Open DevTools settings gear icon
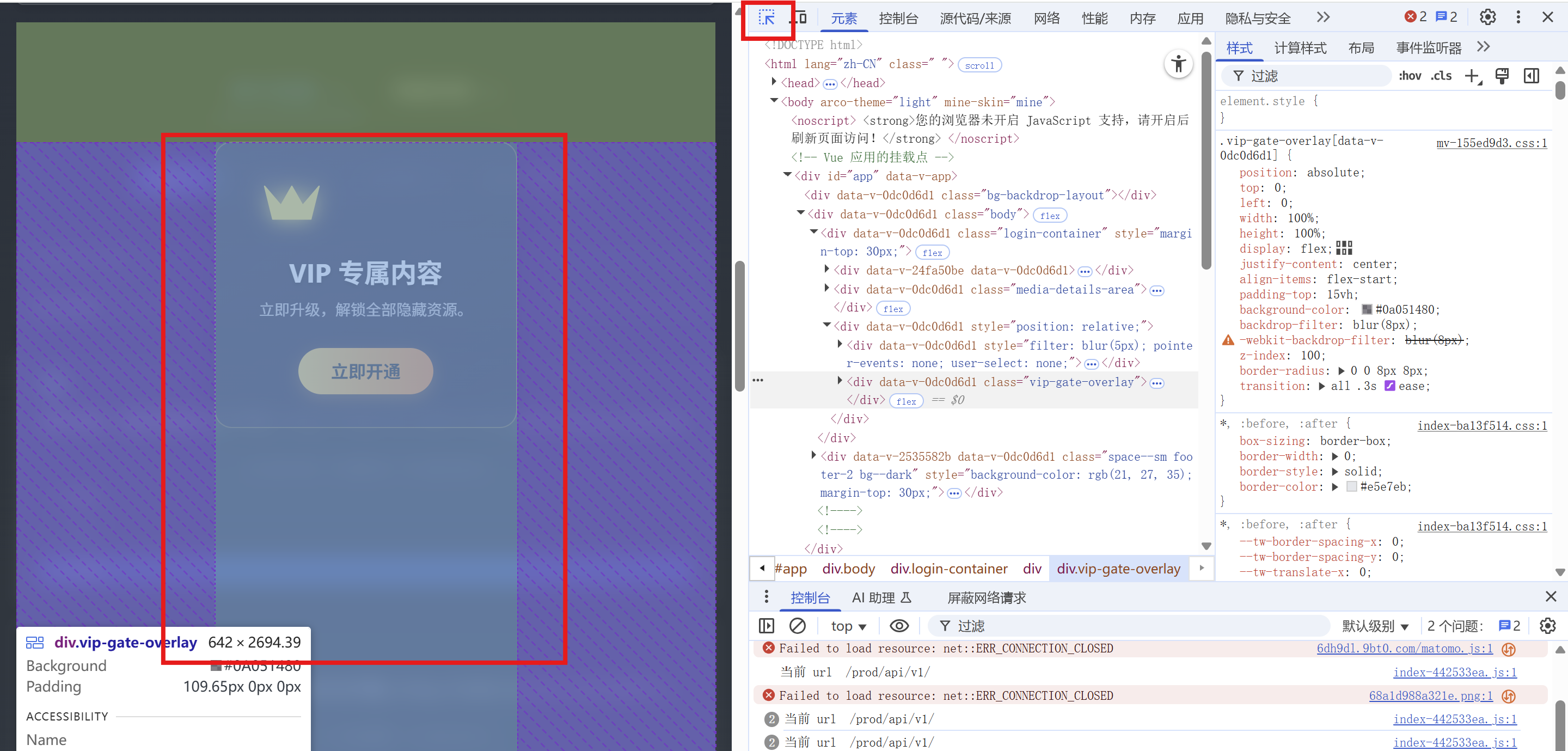 pyautogui.click(x=1487, y=17)
